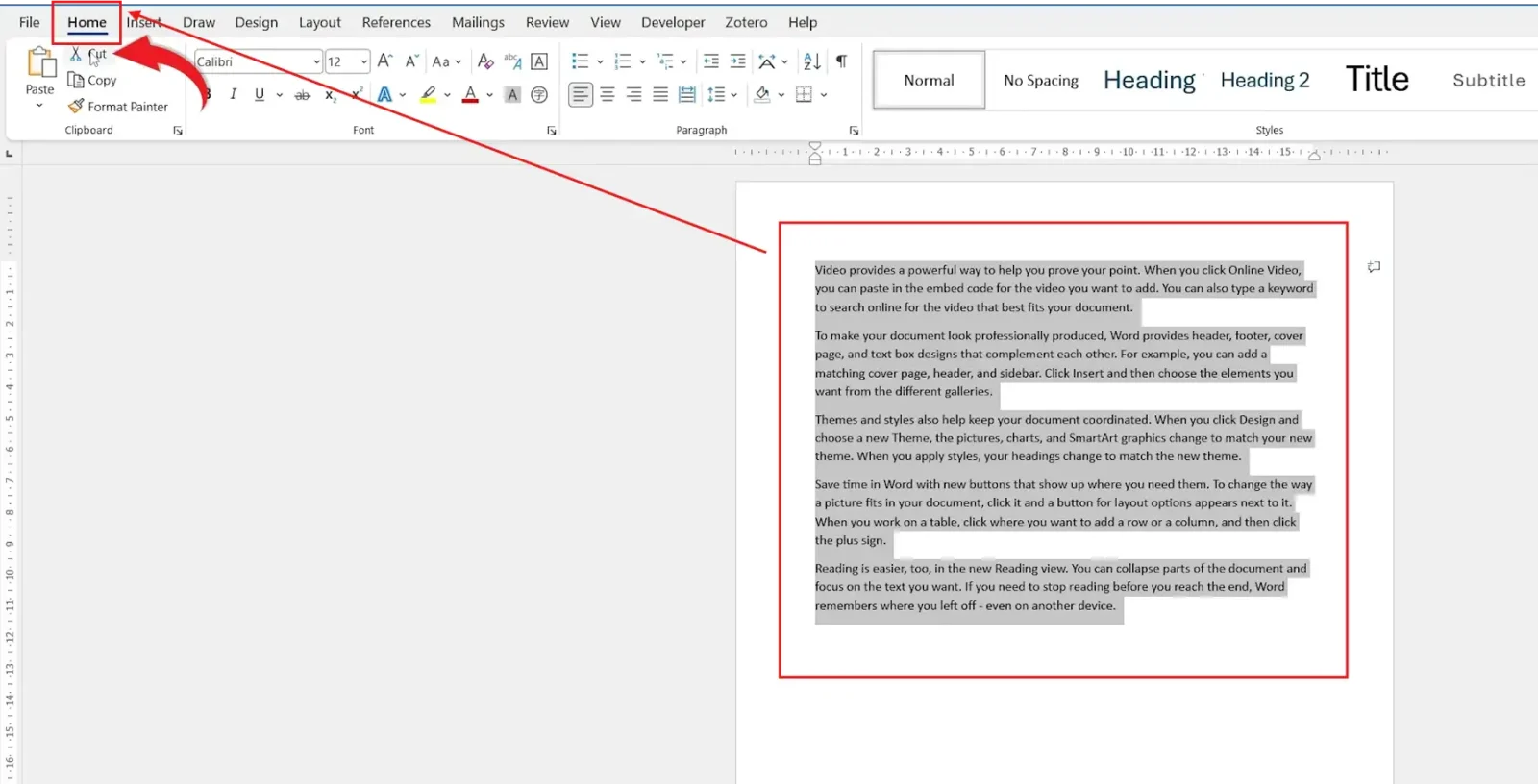This screenshot has width=1538, height=784.
Task: Click the Paste clipboard icon
Action: coord(40,62)
